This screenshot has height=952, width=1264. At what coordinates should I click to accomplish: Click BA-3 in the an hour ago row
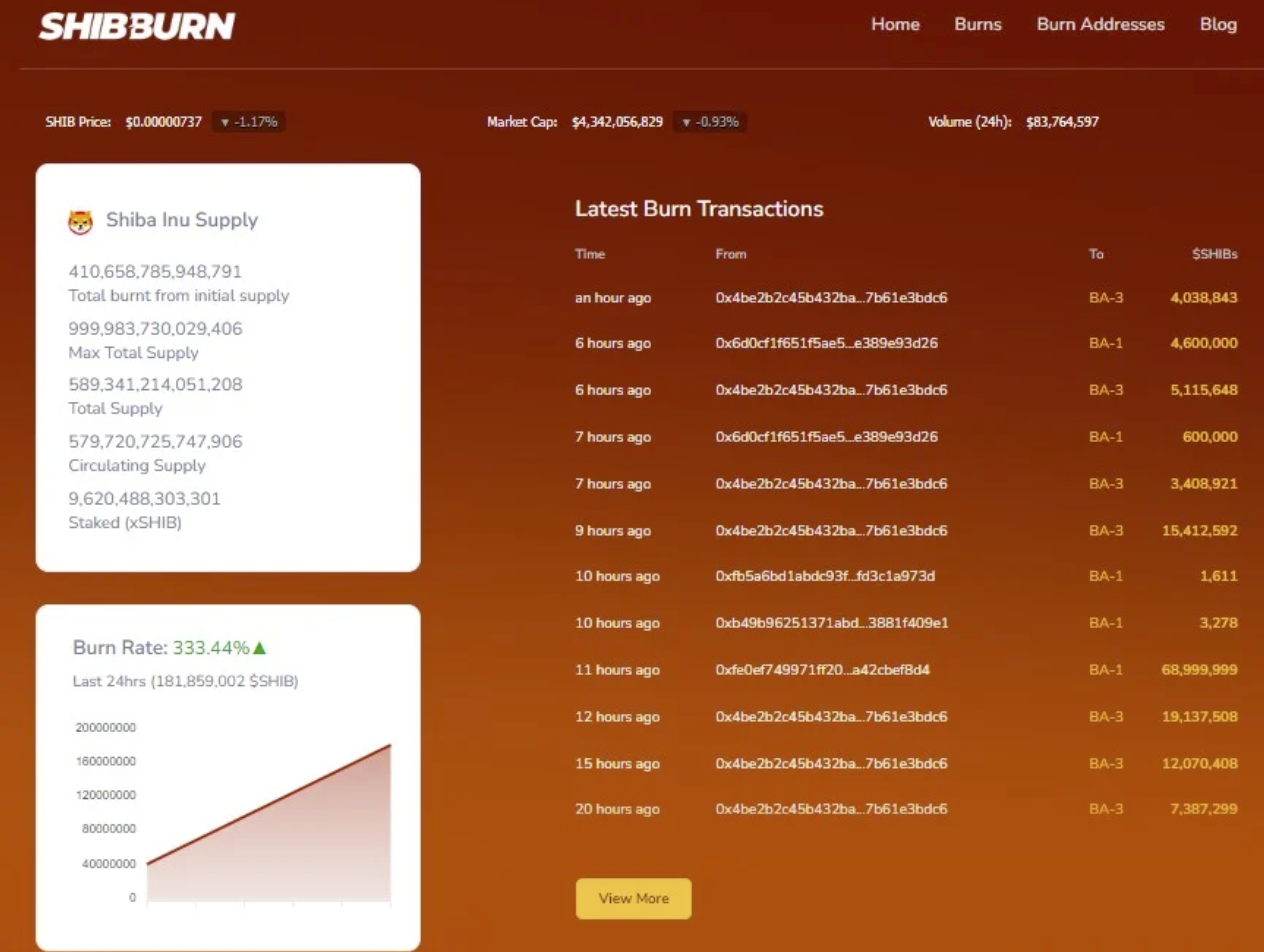[x=1106, y=297]
